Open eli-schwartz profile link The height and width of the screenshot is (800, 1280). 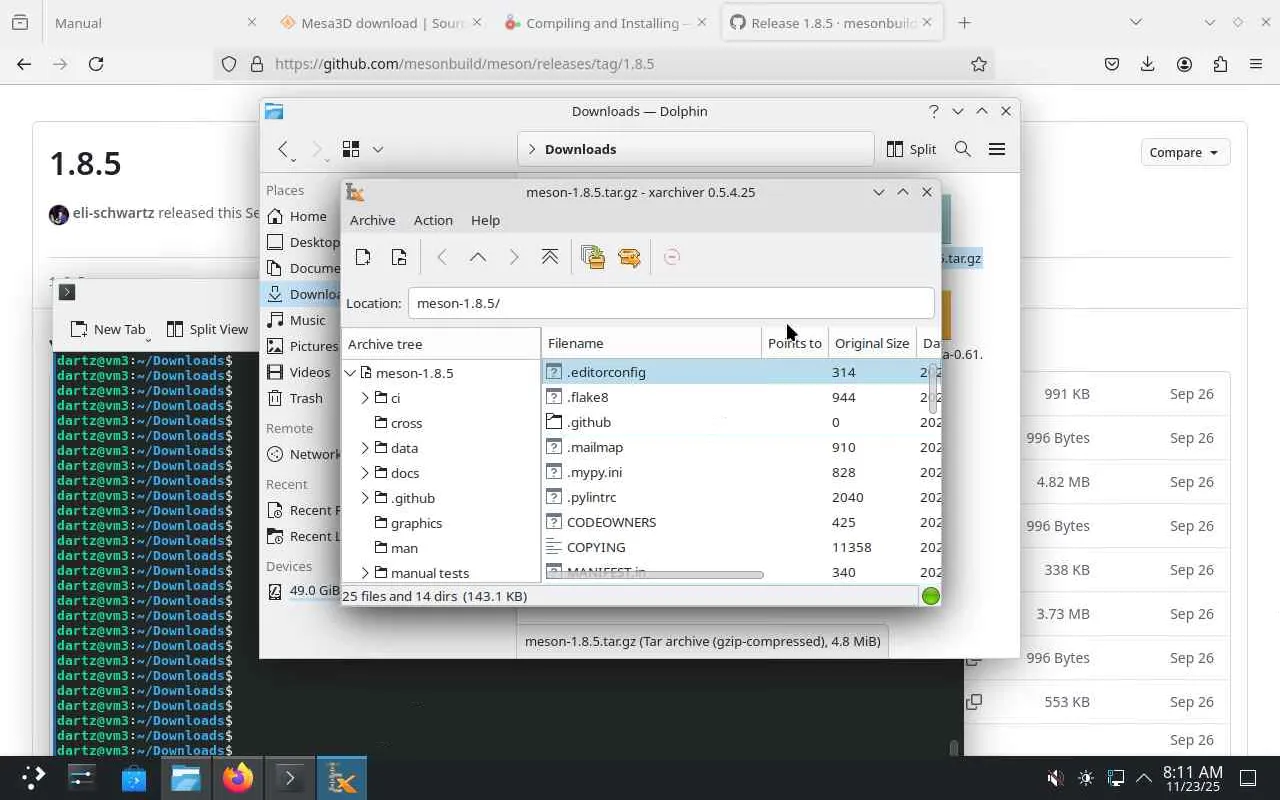coord(113,213)
